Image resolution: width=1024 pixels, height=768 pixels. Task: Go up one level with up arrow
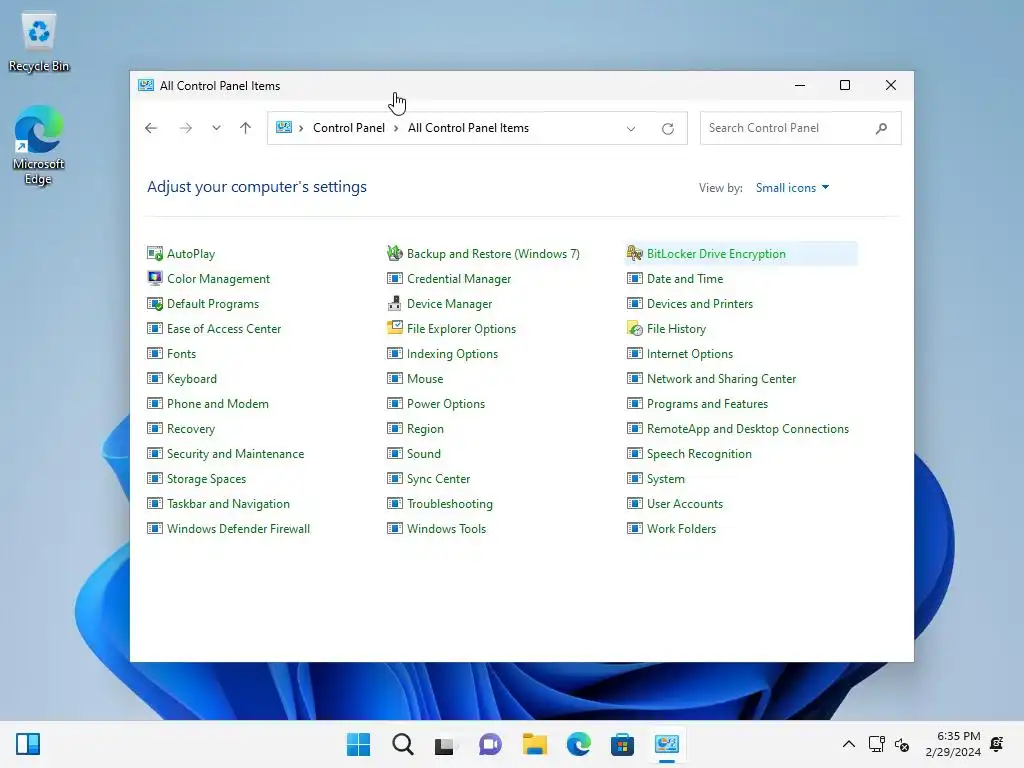[x=246, y=128]
